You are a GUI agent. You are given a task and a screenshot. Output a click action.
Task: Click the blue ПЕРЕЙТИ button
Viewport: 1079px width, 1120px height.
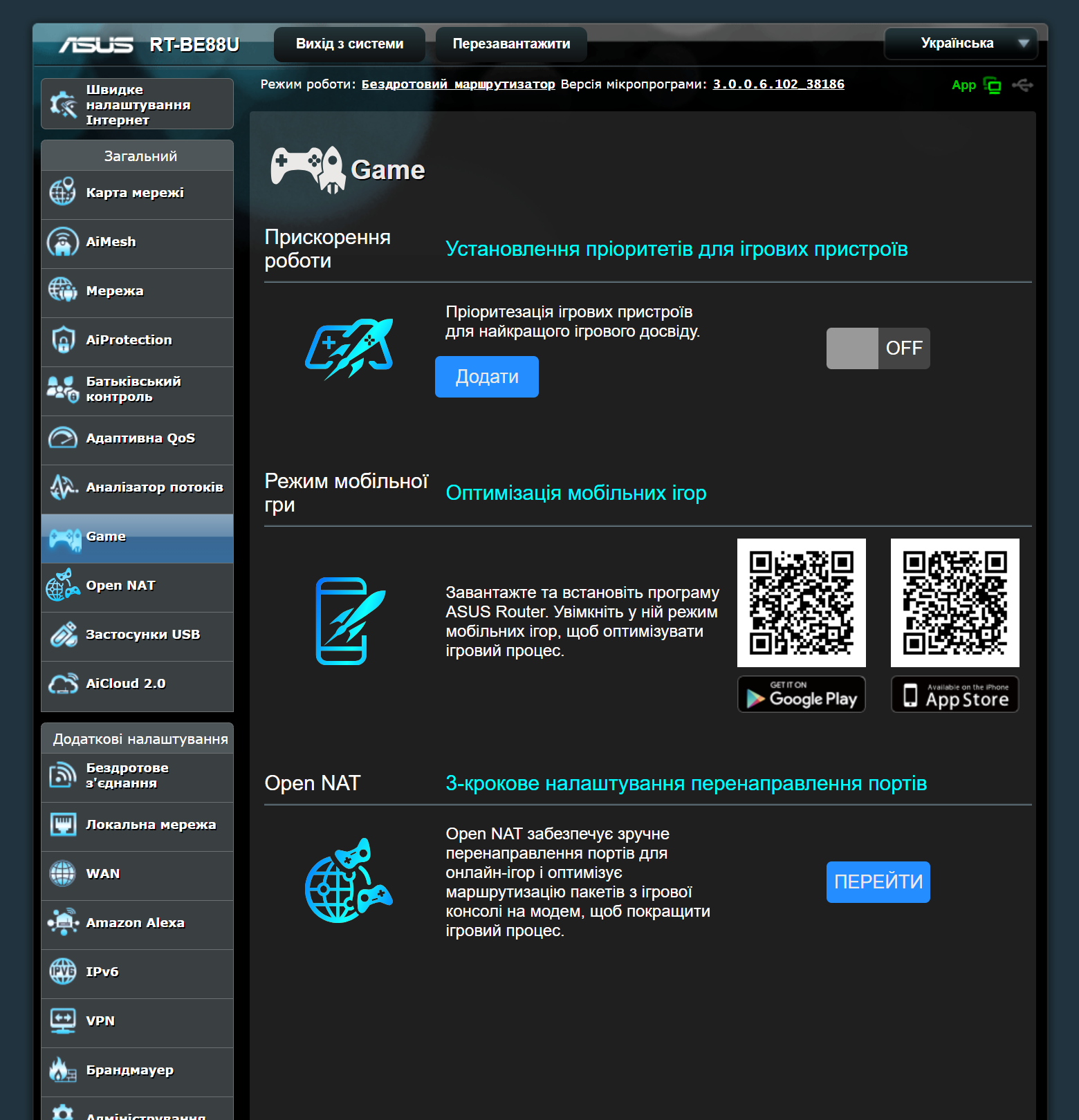tap(878, 882)
